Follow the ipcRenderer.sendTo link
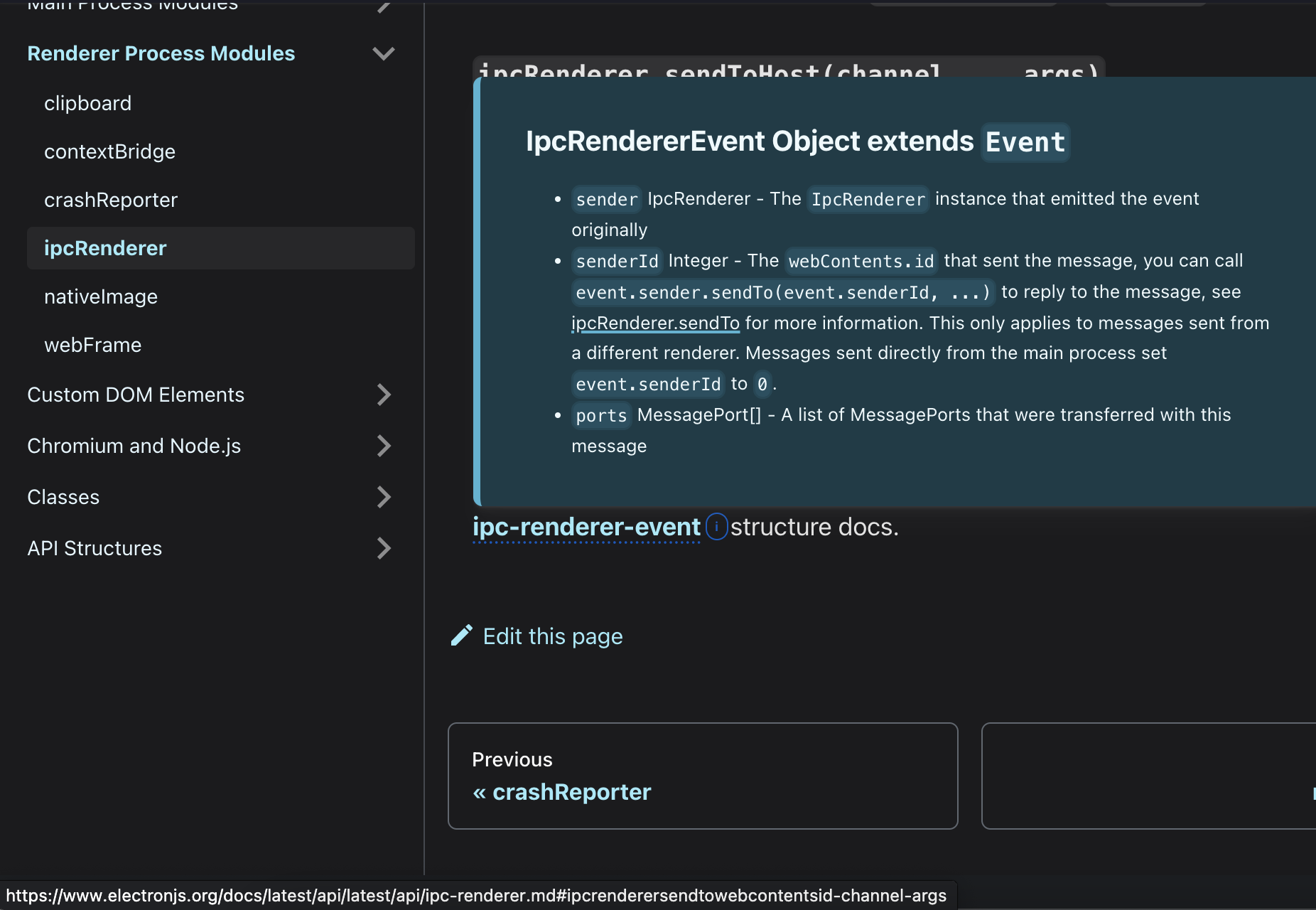 point(655,322)
